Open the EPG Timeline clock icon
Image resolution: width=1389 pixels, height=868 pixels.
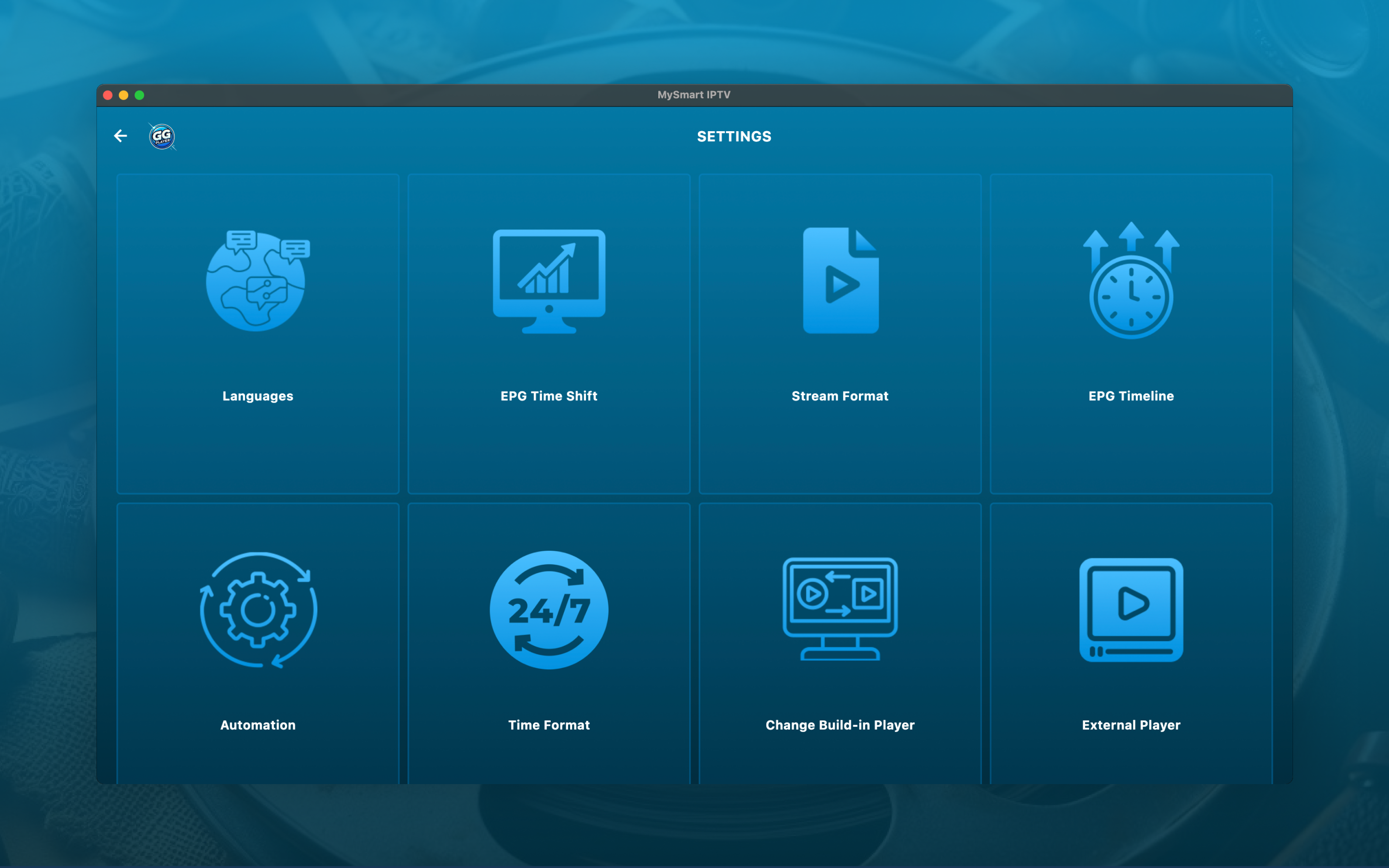click(x=1130, y=280)
